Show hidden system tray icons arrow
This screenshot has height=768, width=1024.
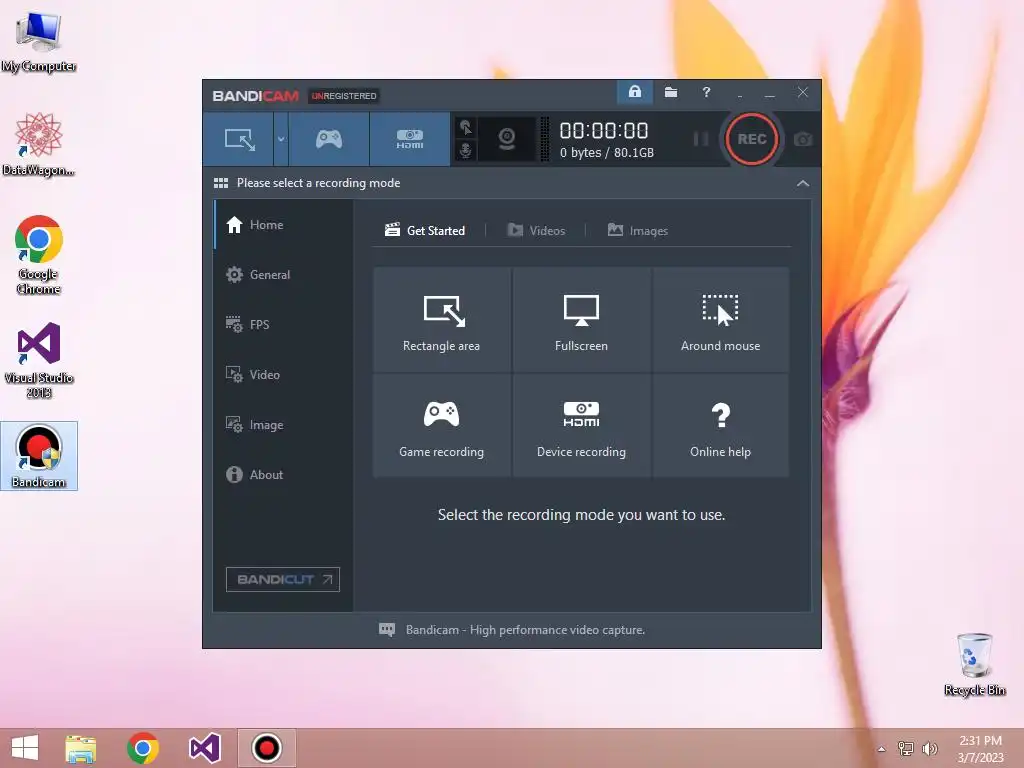tap(882, 749)
